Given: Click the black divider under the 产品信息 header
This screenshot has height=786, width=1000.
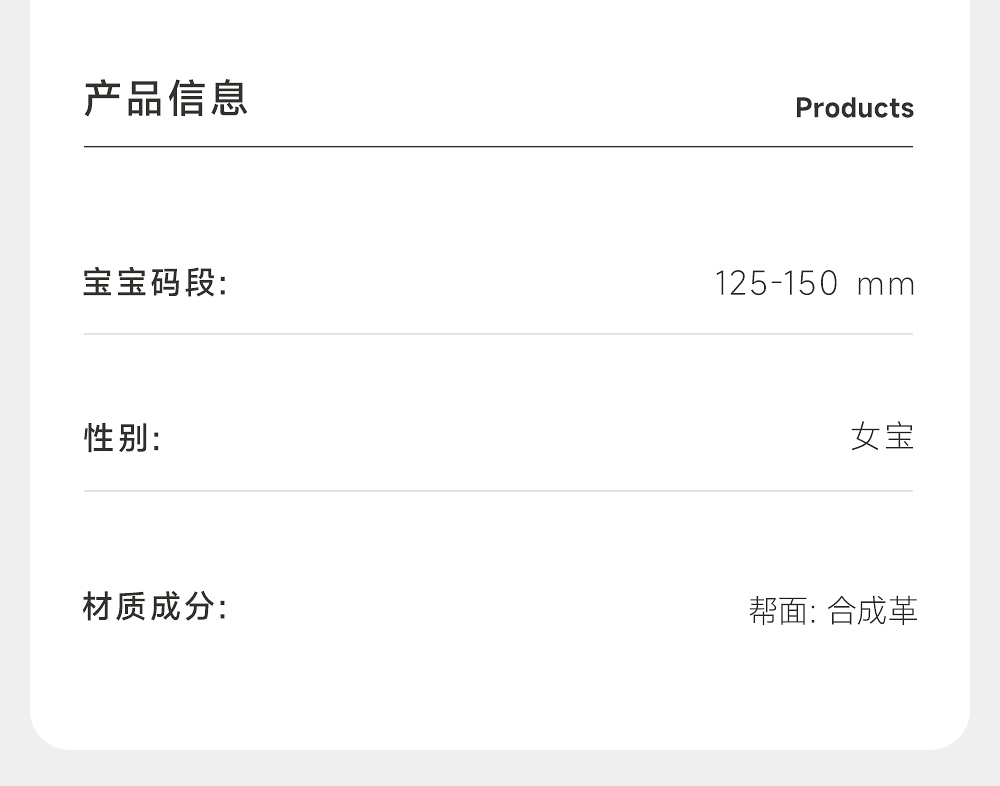Looking at the screenshot, I should (x=498, y=147).
